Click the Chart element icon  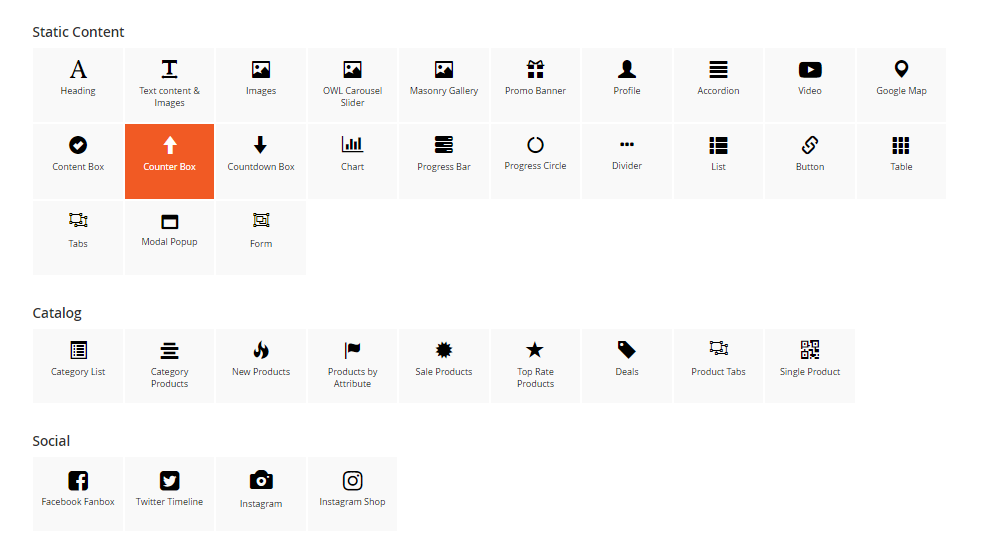point(352,145)
